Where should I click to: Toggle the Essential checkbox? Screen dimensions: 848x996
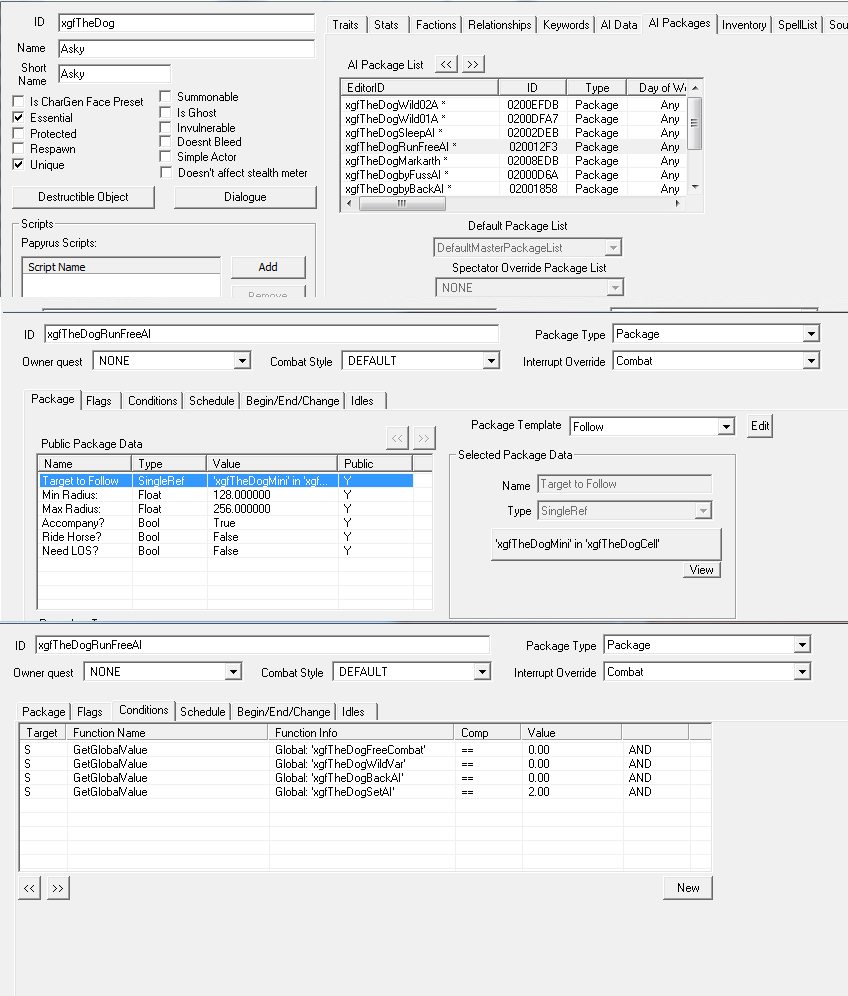pos(18,117)
